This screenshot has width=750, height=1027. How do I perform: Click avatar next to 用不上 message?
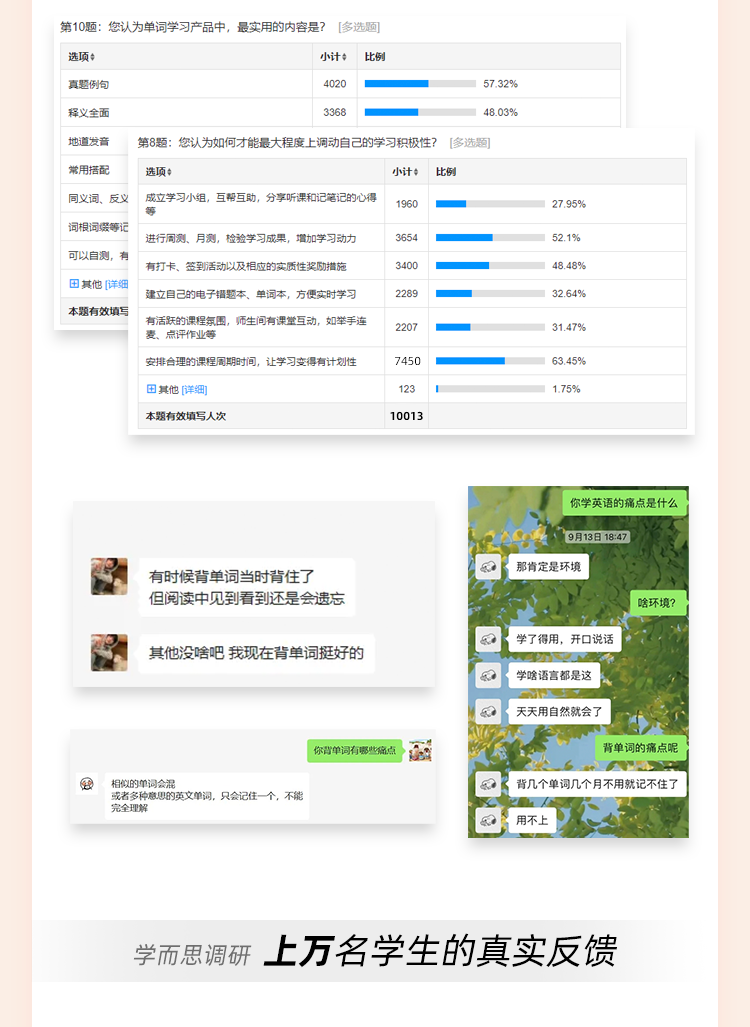point(488,820)
